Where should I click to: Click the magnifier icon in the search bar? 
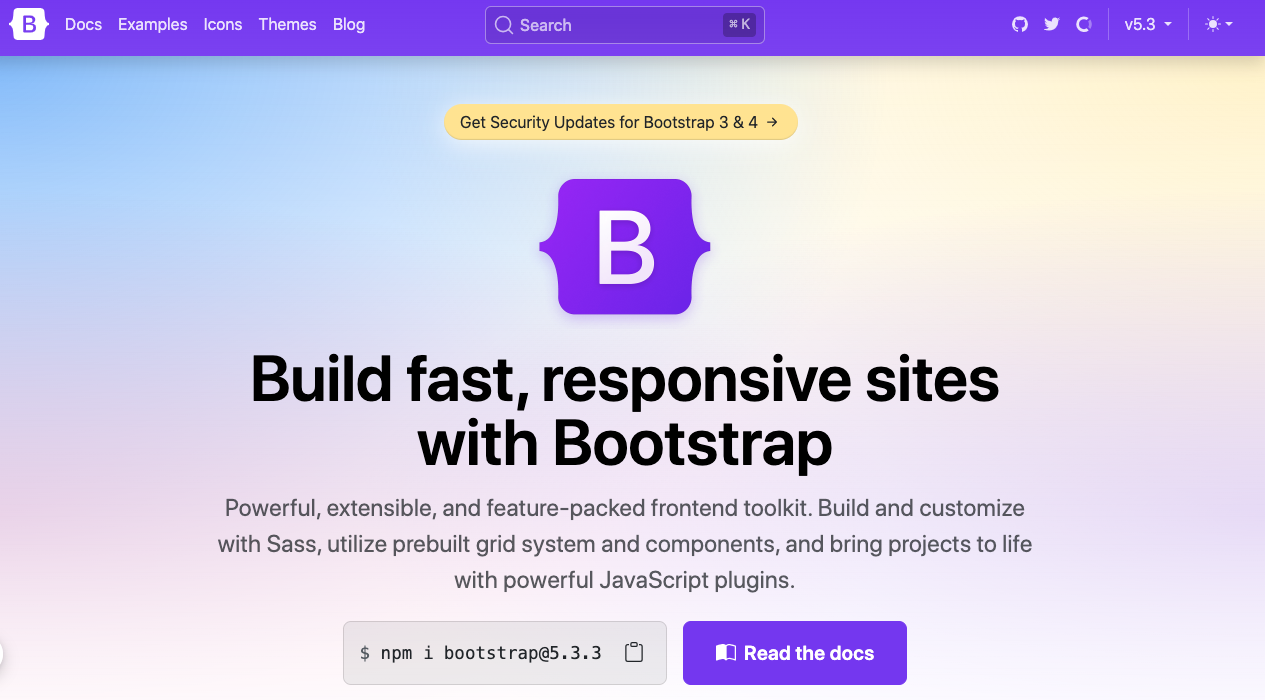[504, 24]
